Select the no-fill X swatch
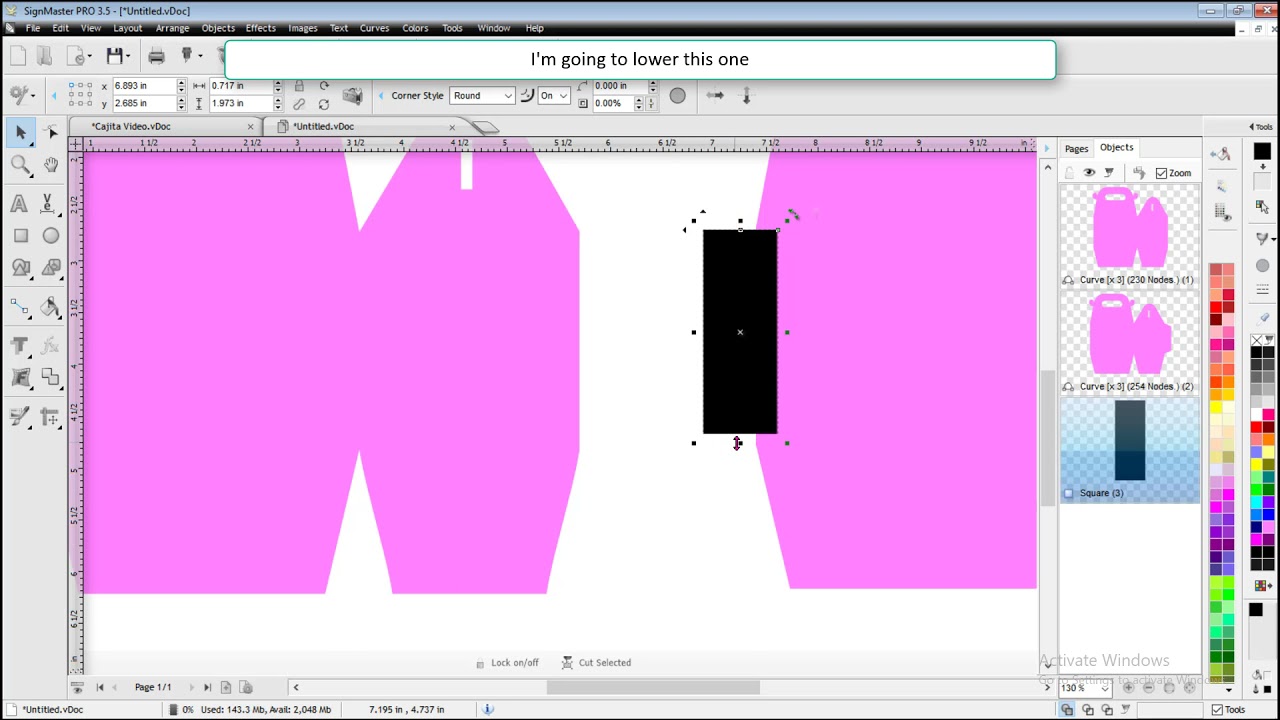The image size is (1280, 720). (1257, 341)
